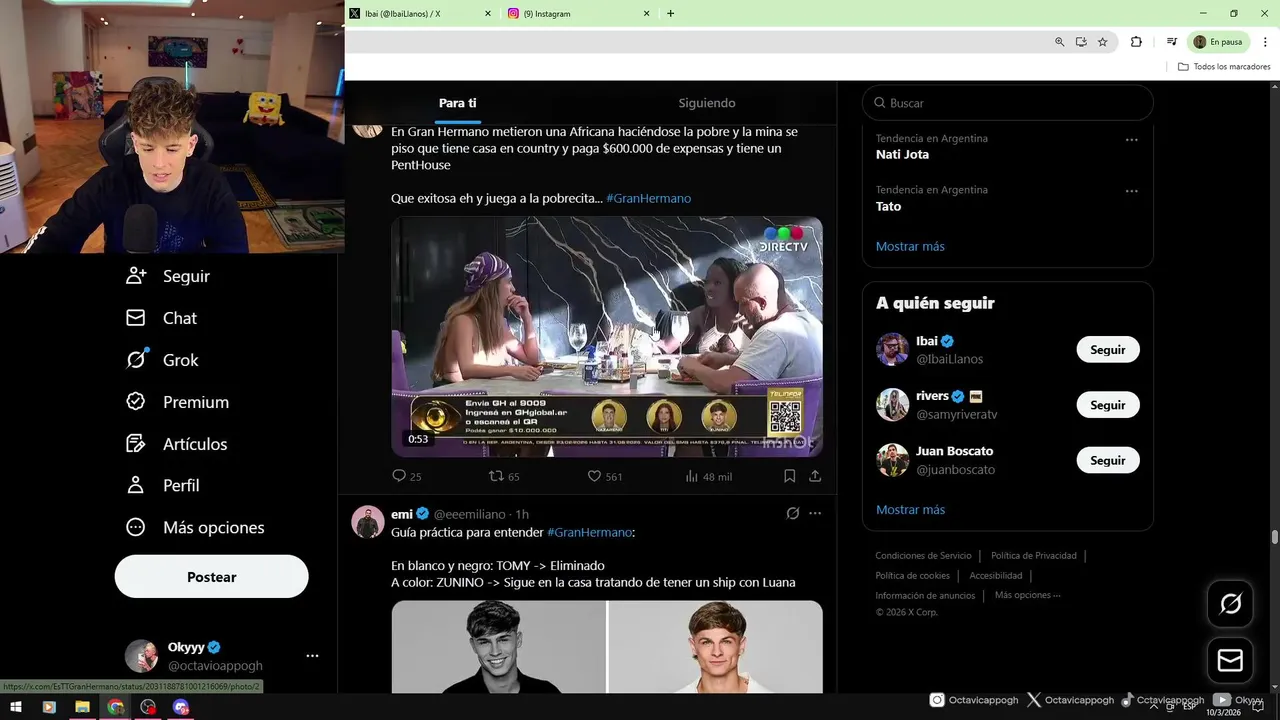
Task: Open the media controls icon in Chrome
Action: 1171,42
